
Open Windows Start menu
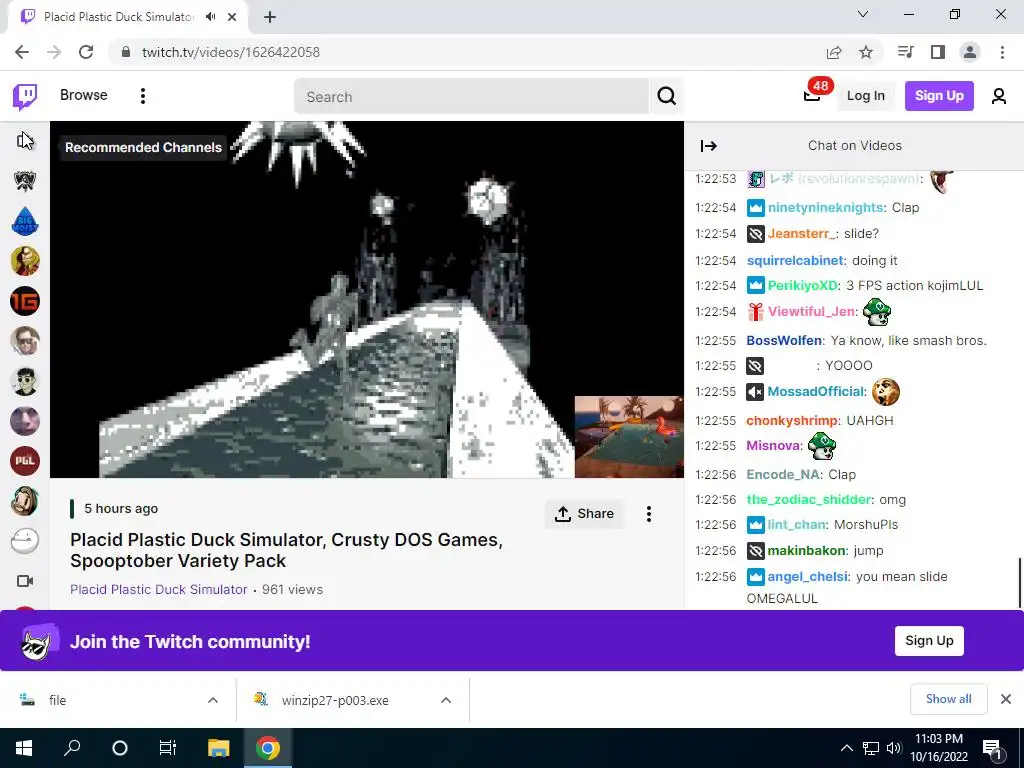[24, 748]
